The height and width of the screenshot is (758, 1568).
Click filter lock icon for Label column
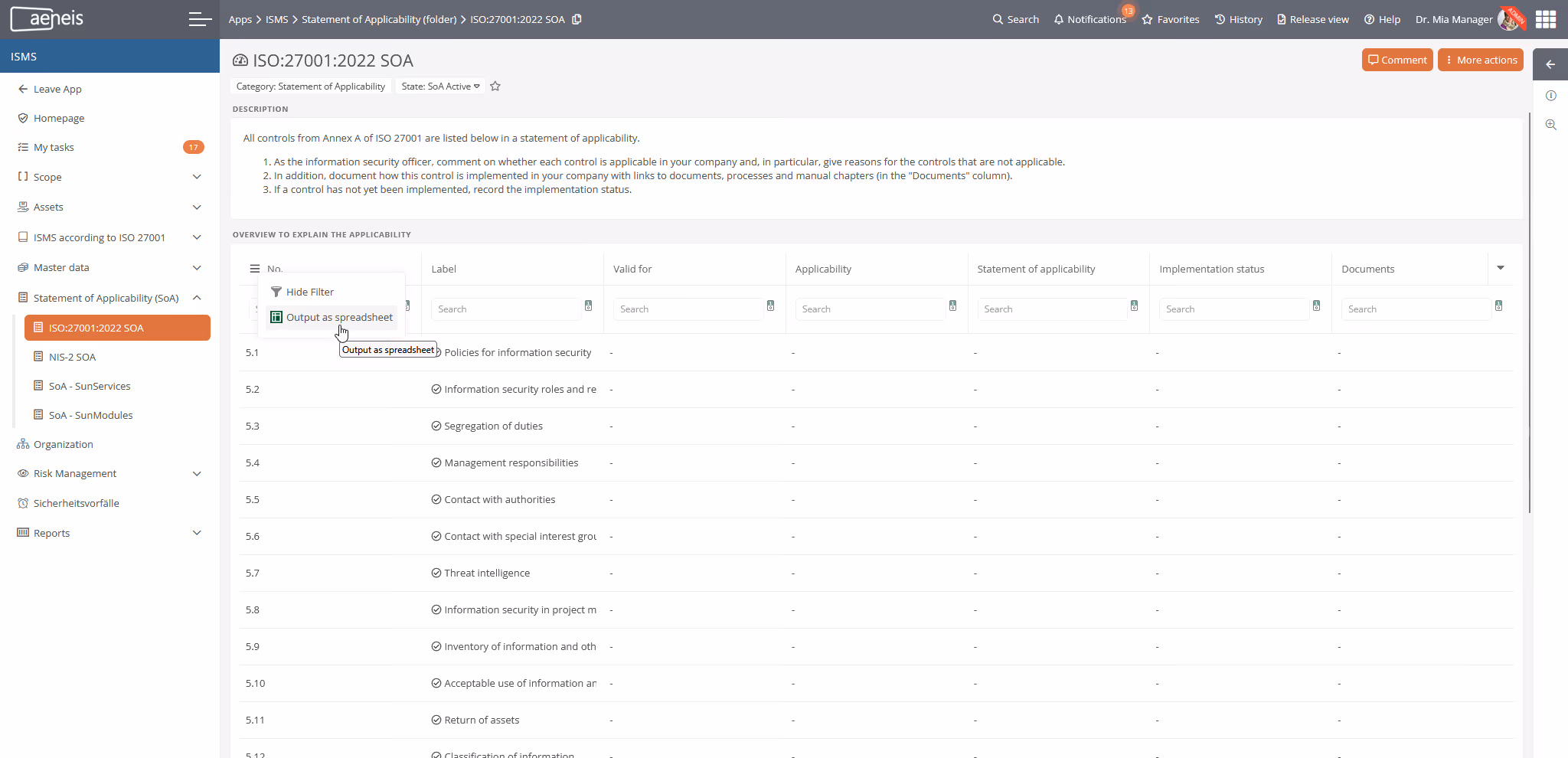tap(588, 305)
